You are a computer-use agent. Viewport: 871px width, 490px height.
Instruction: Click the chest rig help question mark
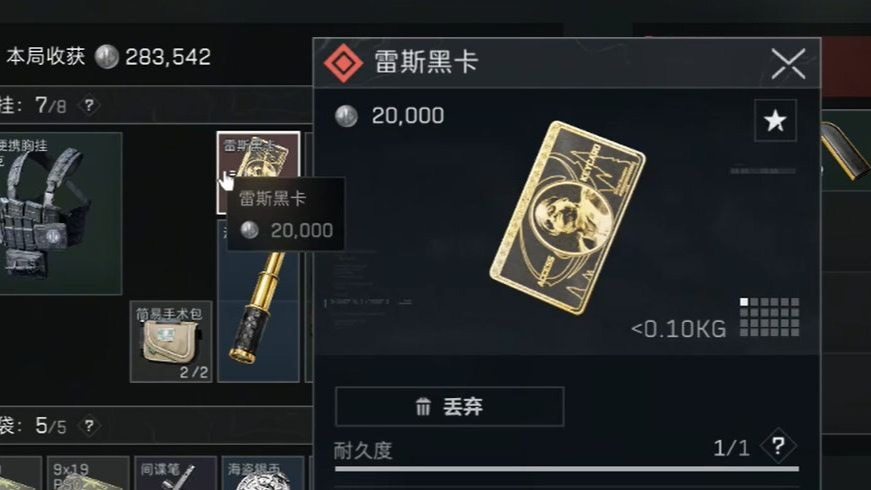(x=89, y=104)
